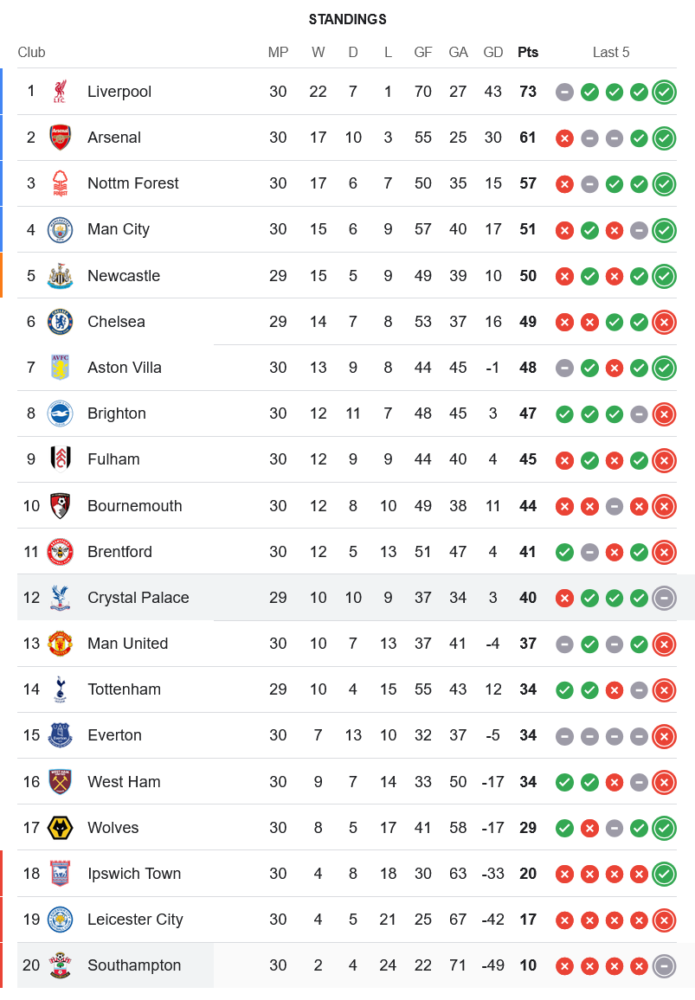Click the Man City crest icon

[x=60, y=230]
